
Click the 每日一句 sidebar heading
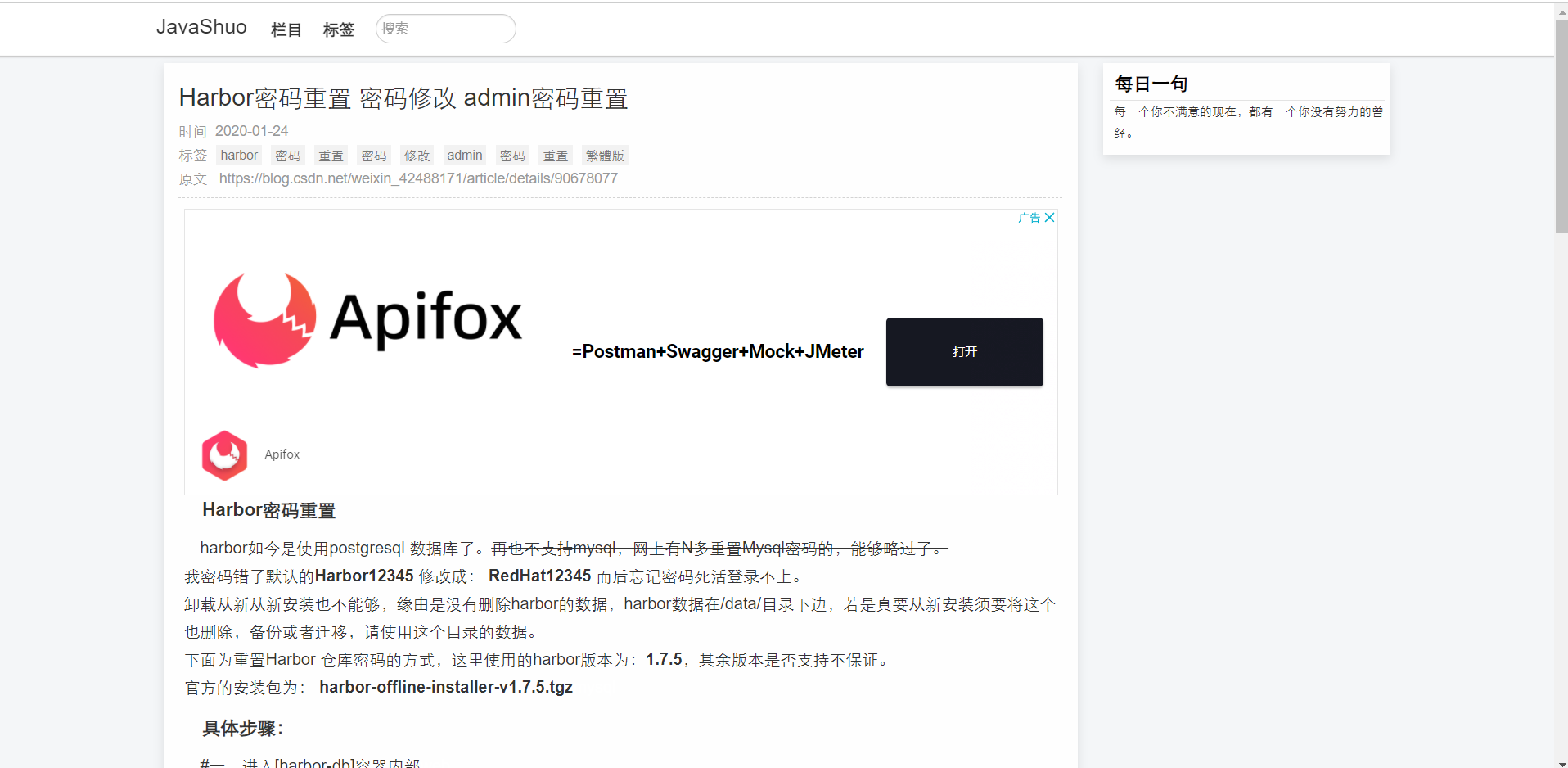(x=1151, y=84)
